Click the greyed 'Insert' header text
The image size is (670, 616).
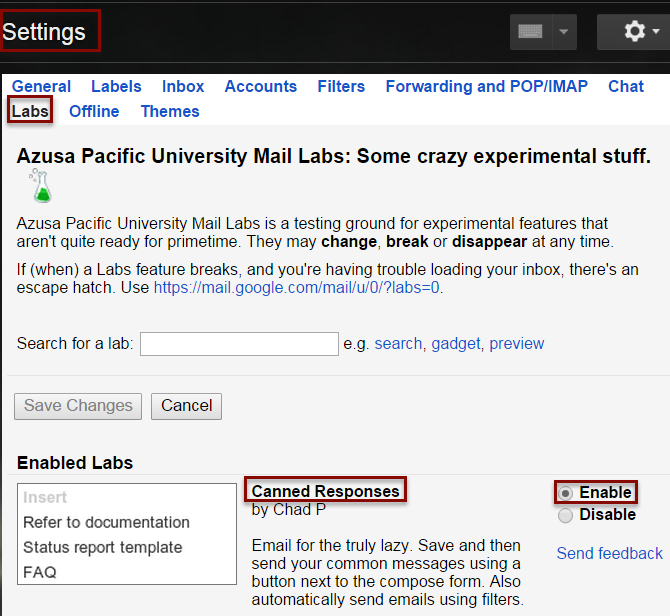tap(45, 497)
